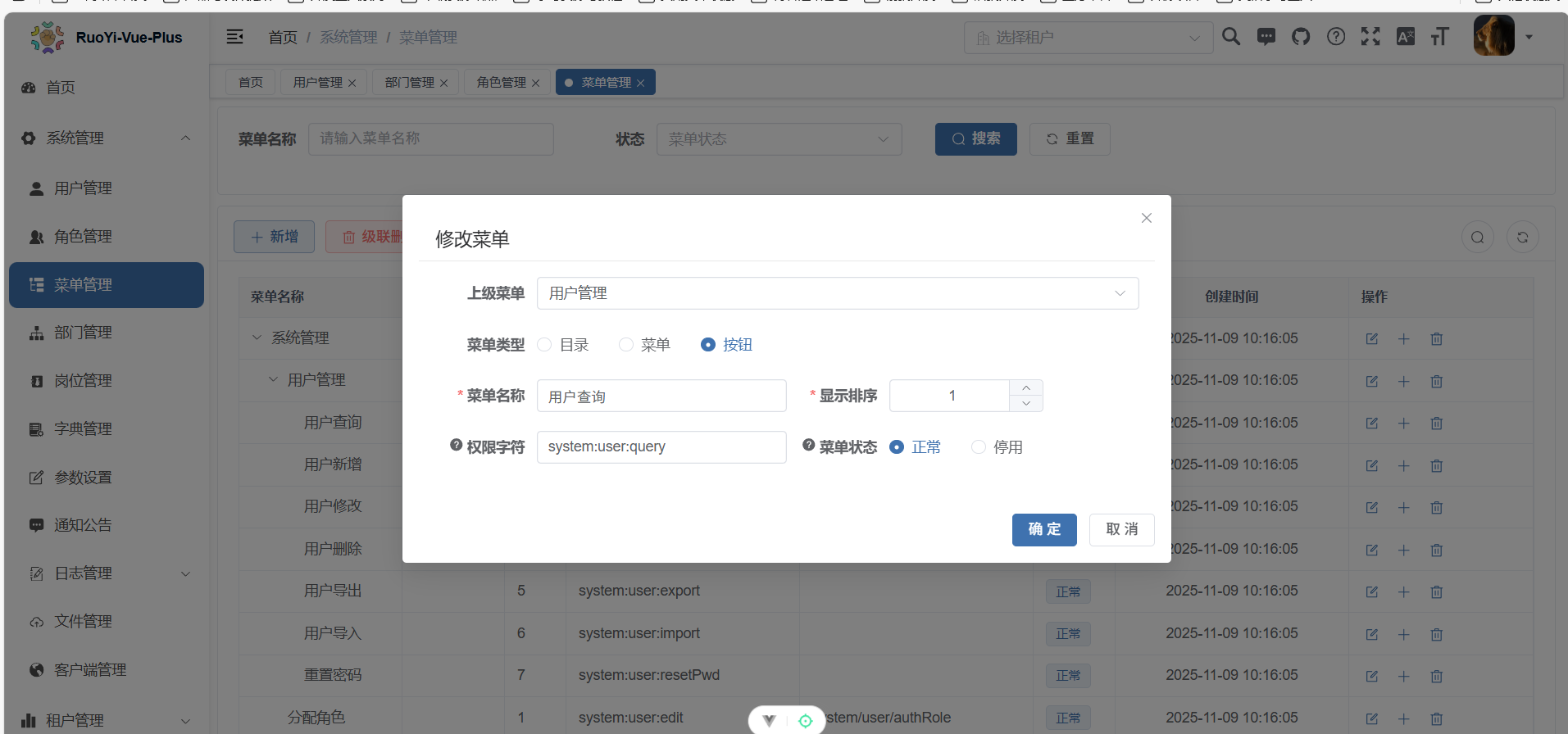
Task: Increase the 显示排序 value with up arrow
Action: pos(1026,387)
